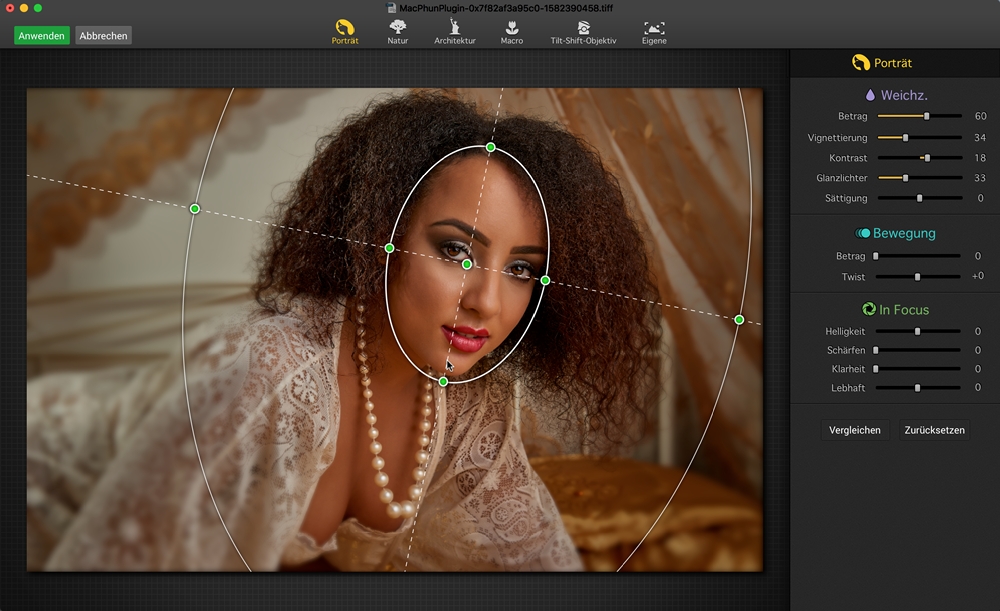
Task: Click the outer ellipse right handle
Action: coord(739,320)
